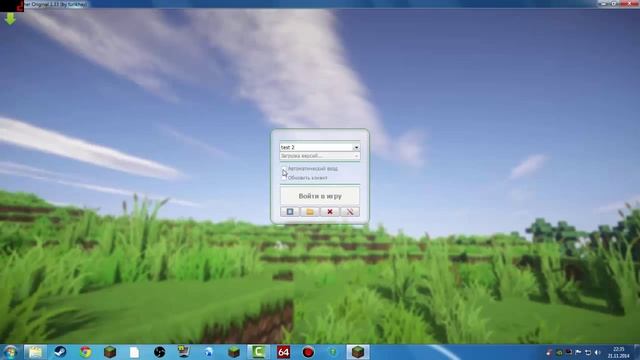Launch Steam from the taskbar
640x360 pixels.
60,352
